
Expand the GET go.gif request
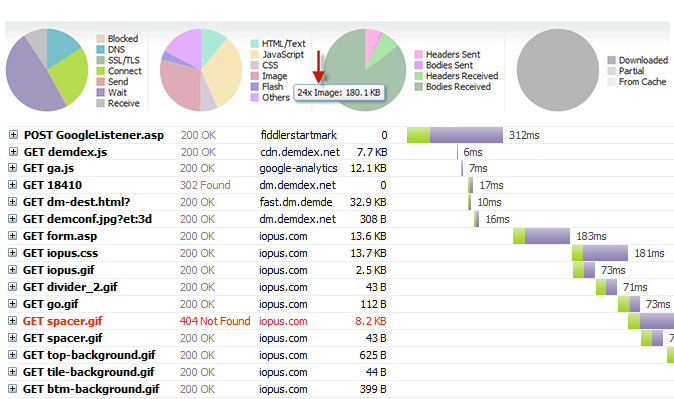point(12,304)
